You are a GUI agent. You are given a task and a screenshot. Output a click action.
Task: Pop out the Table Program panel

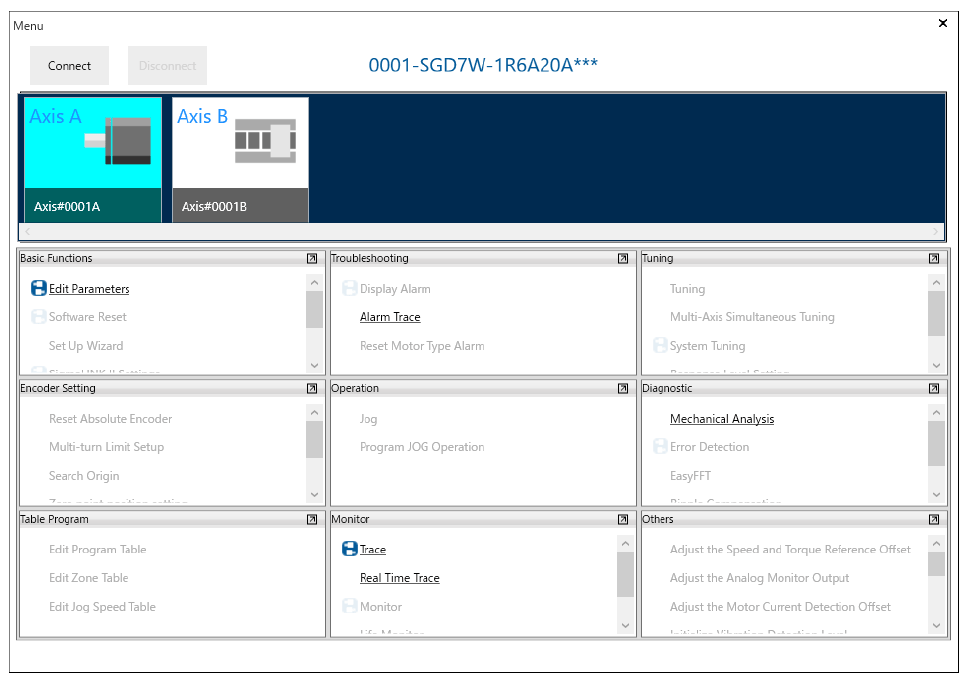(x=312, y=519)
